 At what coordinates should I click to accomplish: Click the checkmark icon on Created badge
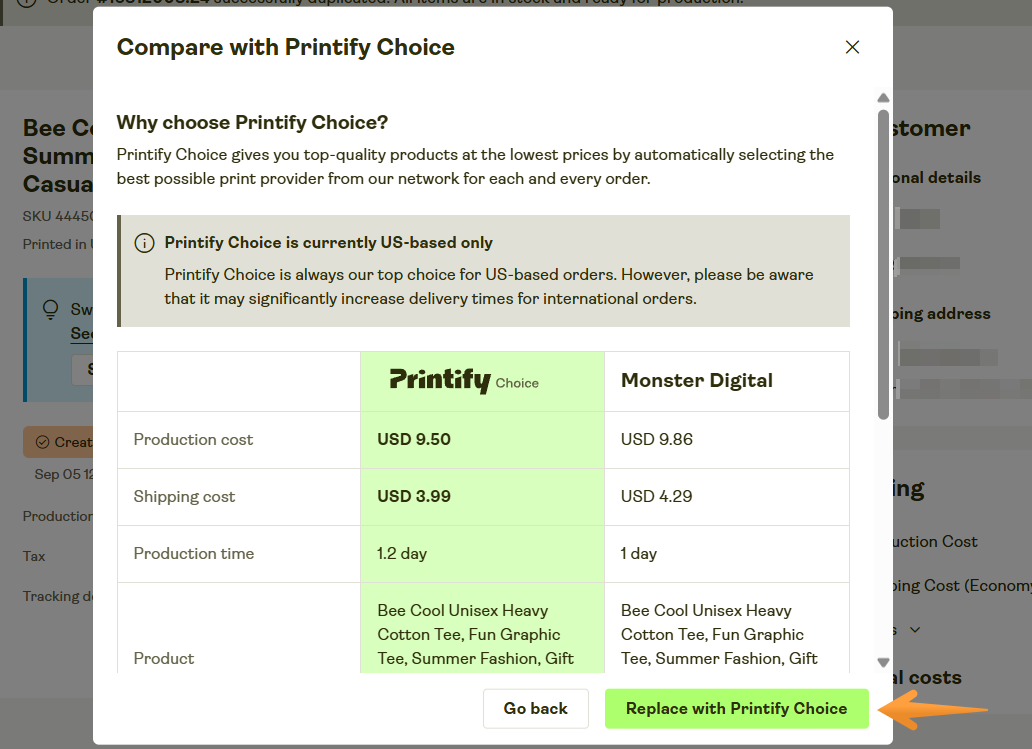(42, 442)
